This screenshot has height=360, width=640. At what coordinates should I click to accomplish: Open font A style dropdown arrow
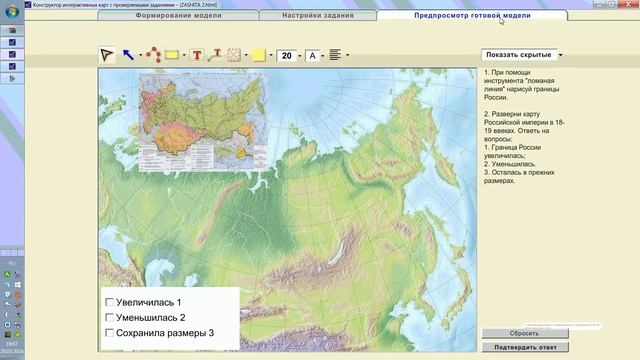322,56
